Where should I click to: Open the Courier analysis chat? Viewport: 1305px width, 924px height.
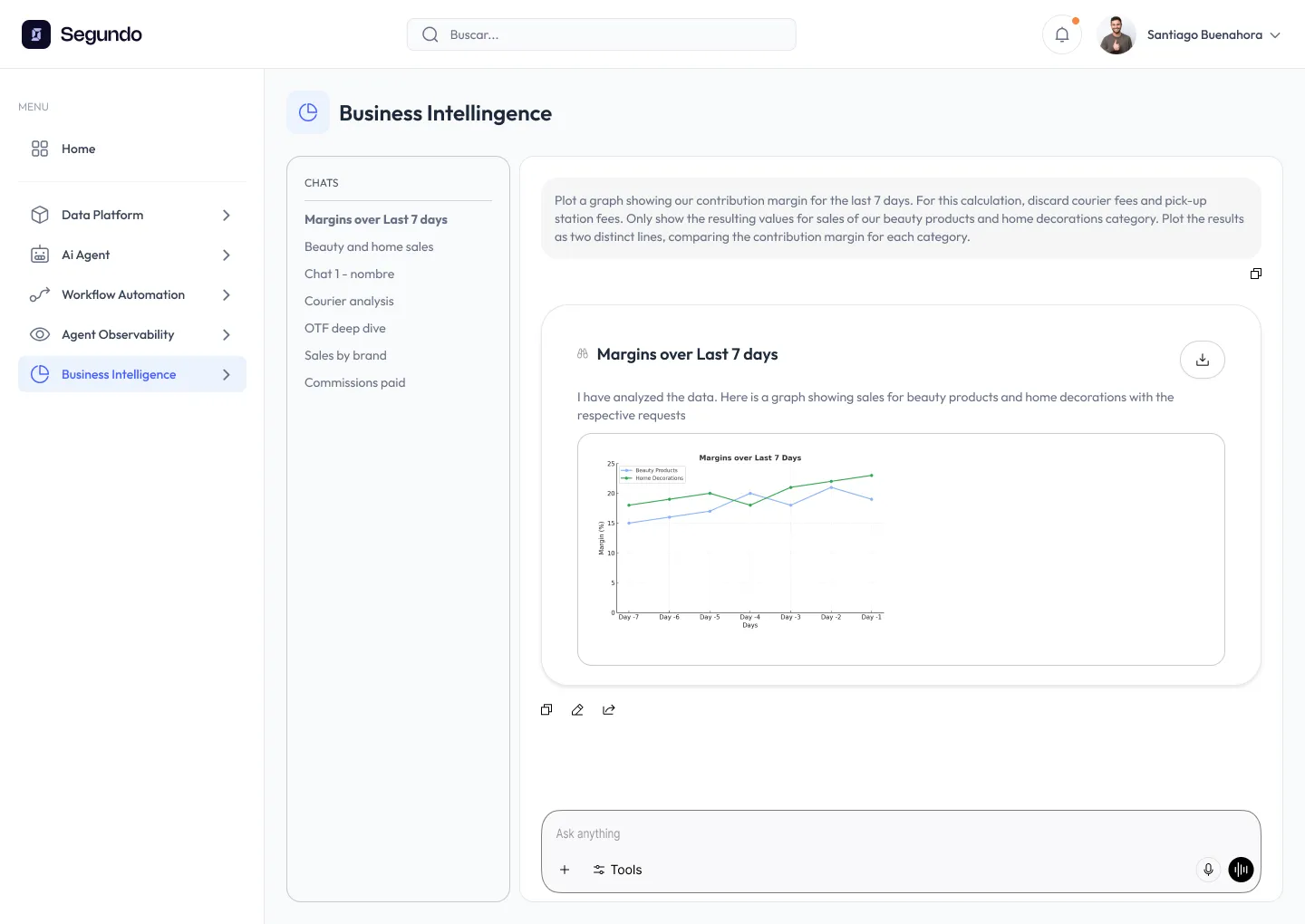coord(349,301)
